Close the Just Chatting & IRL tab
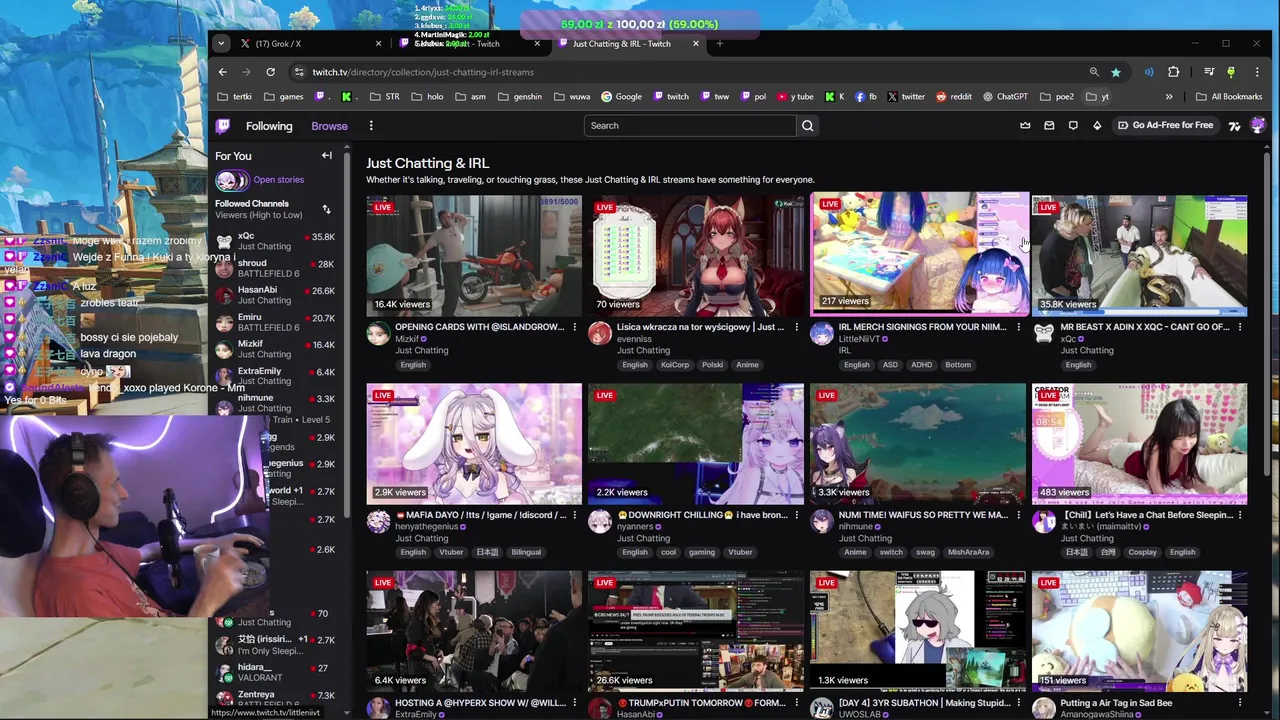This screenshot has height=720, width=1280. [696, 44]
